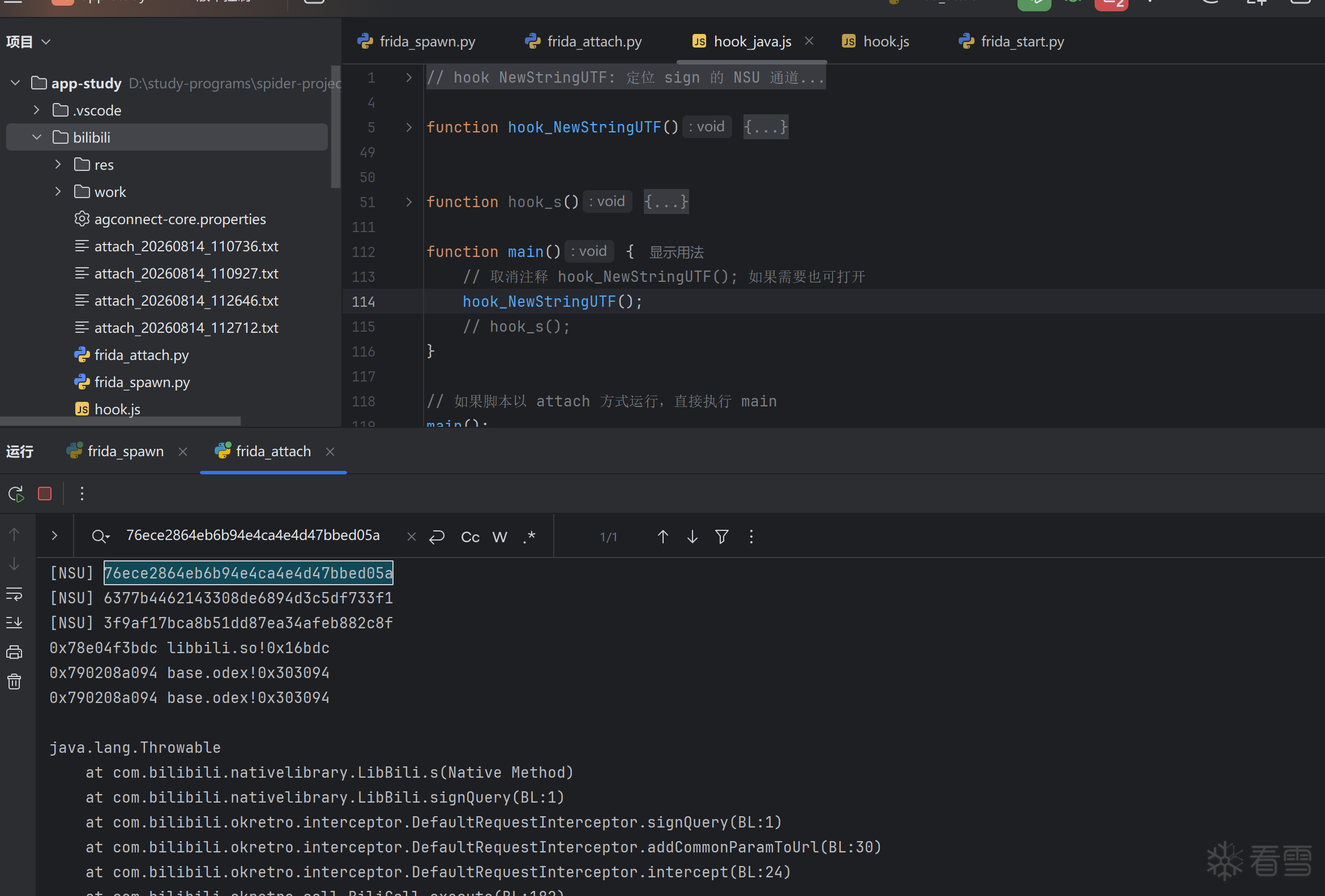Image resolution: width=1325 pixels, height=896 pixels.
Task: Expand folded braces of hook_s function
Action: pos(666,202)
